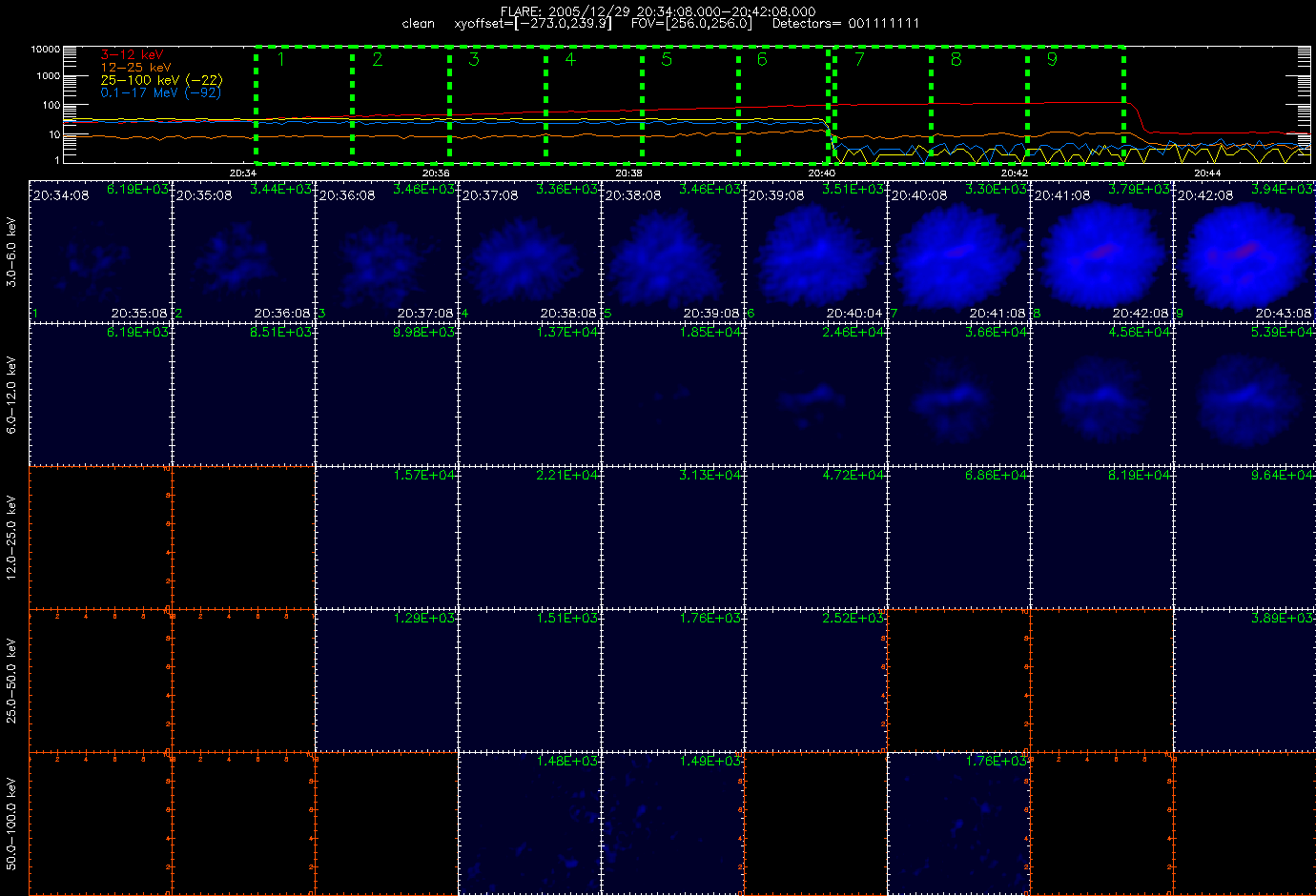Click the 50.0-100.0 keV row label

point(11,824)
